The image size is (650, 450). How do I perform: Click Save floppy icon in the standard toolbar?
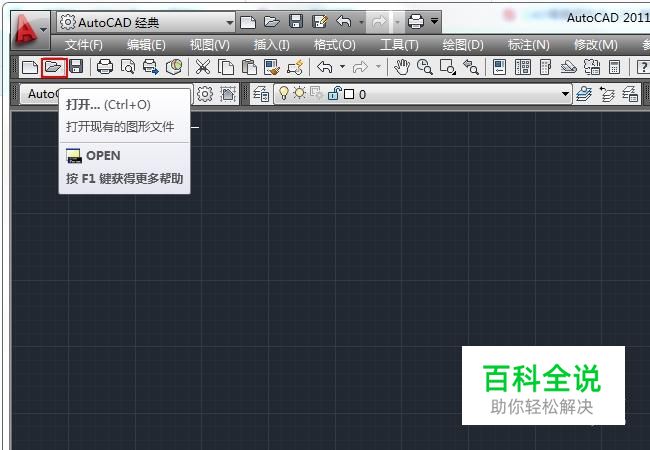[x=76, y=67]
